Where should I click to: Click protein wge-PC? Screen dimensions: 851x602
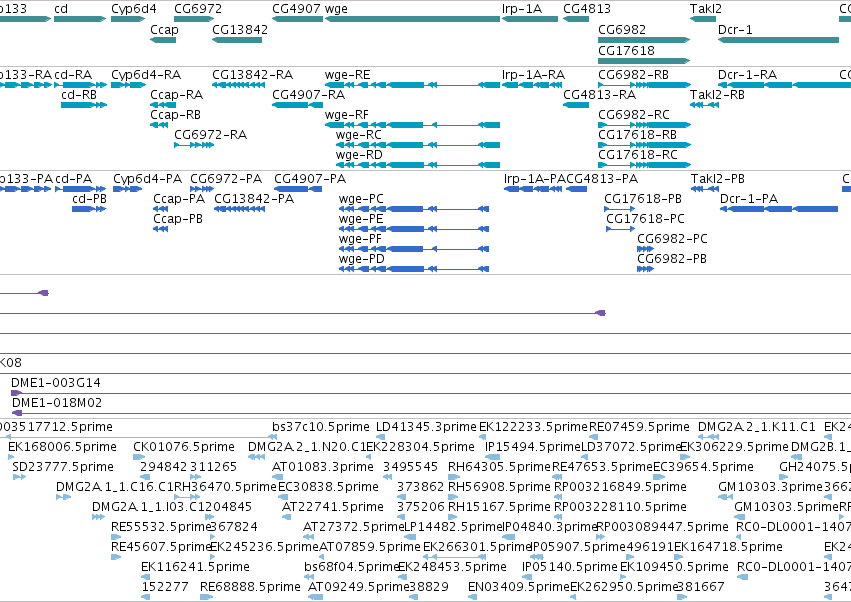click(x=414, y=210)
